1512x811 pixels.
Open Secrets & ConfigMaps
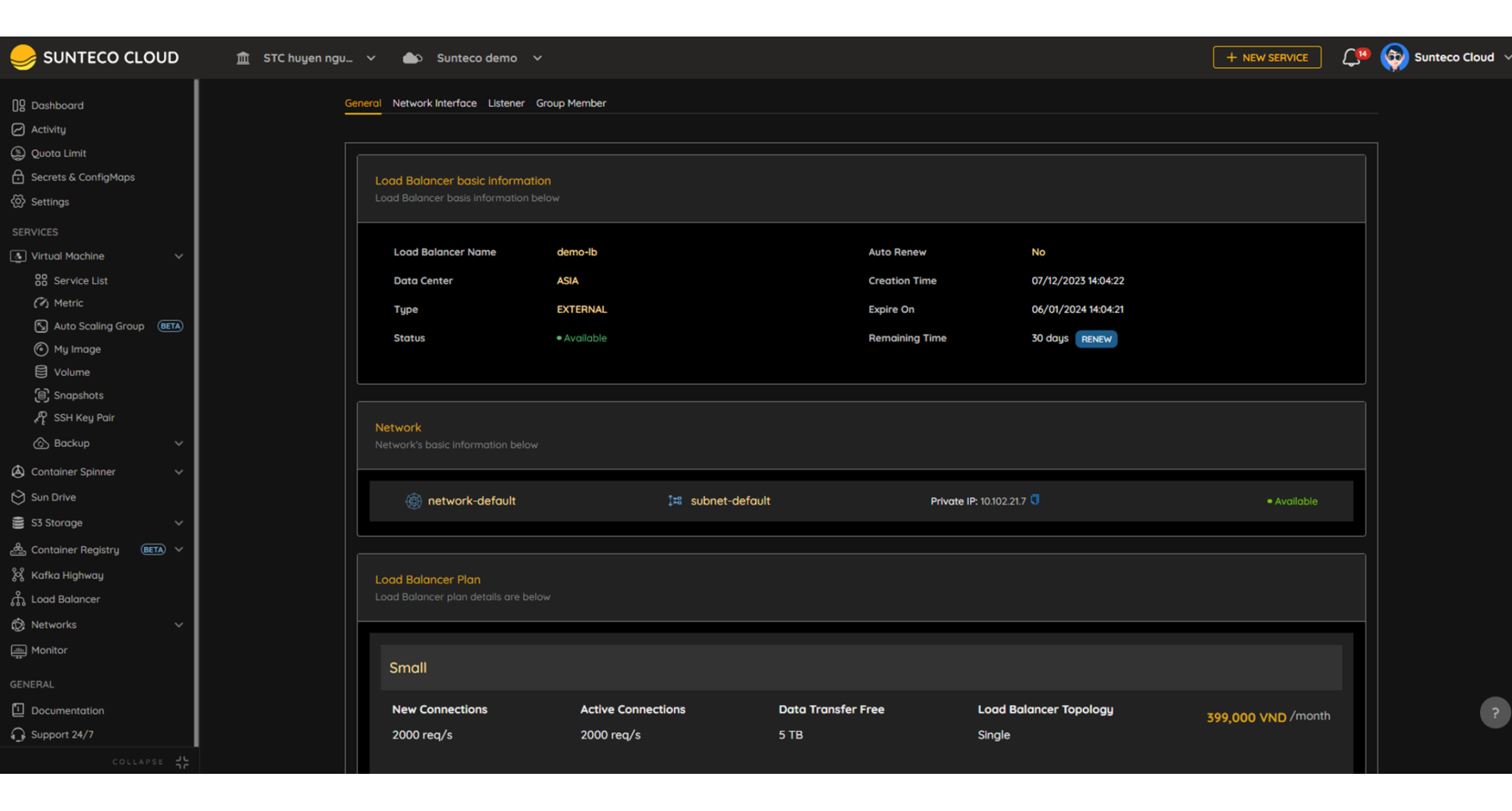83,177
